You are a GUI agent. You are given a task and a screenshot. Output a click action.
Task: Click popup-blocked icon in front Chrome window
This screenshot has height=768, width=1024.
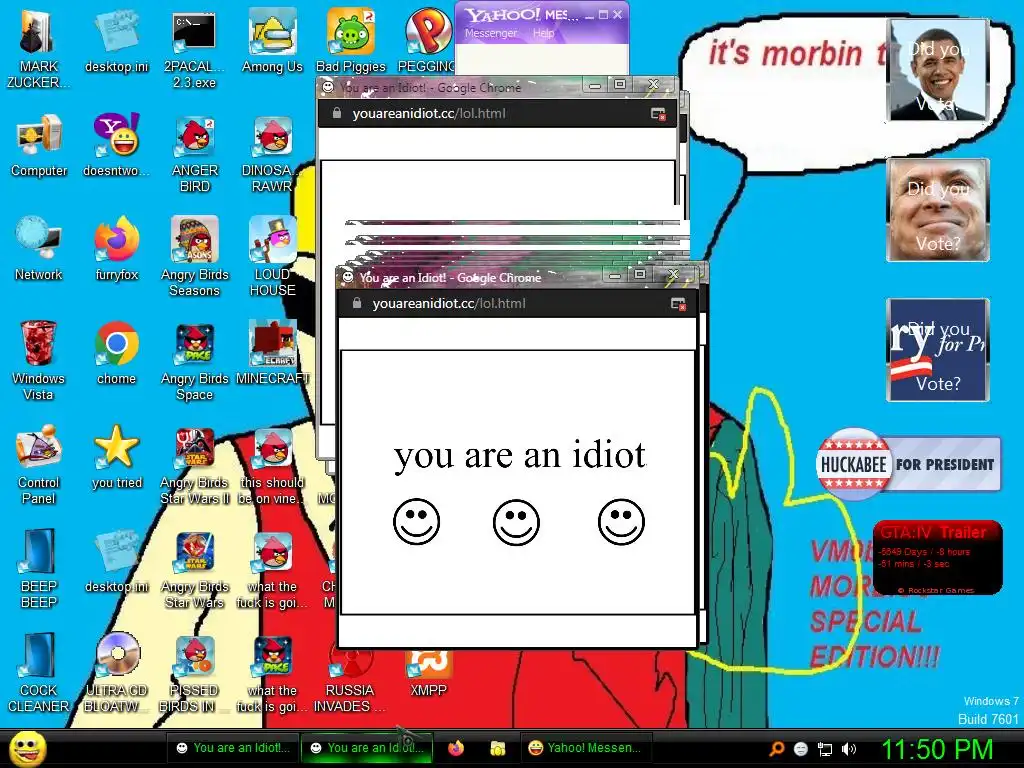click(678, 304)
